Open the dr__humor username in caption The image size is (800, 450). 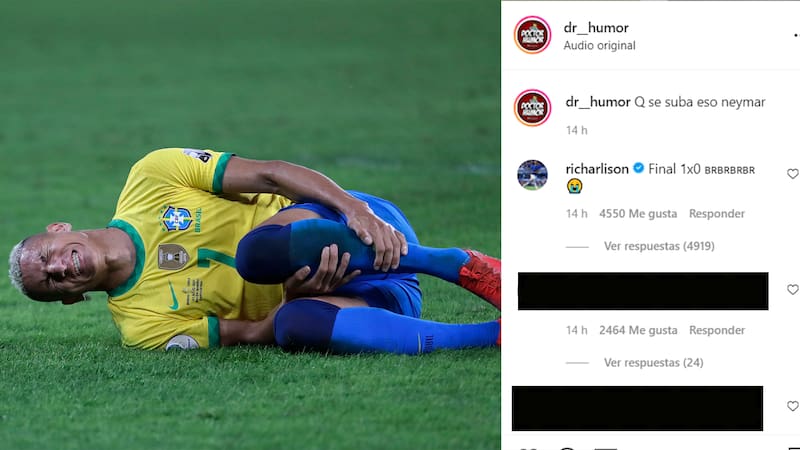(x=597, y=102)
